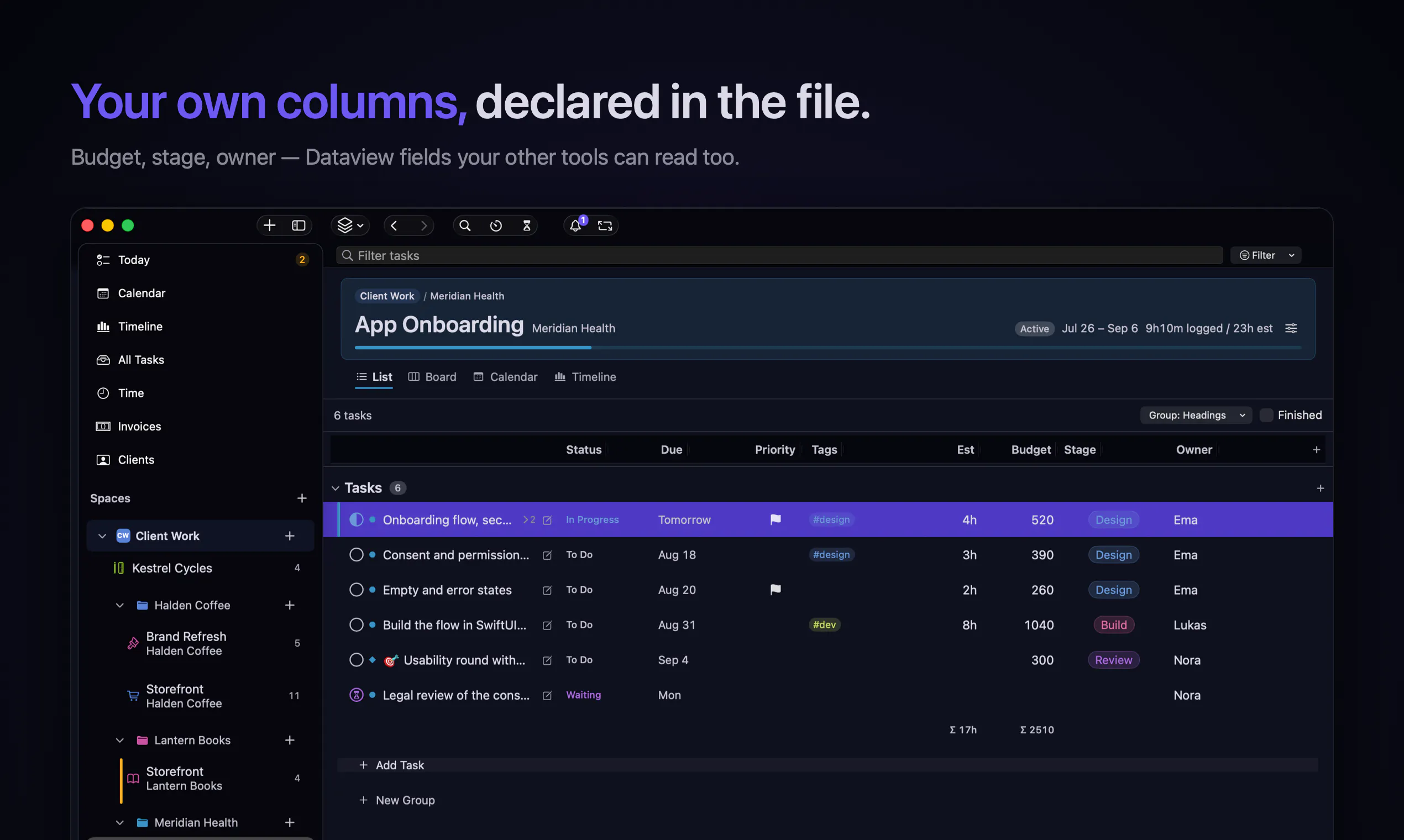The height and width of the screenshot is (840, 1404).
Task: Toggle Onboarding flow task status circle
Action: [x=356, y=519]
